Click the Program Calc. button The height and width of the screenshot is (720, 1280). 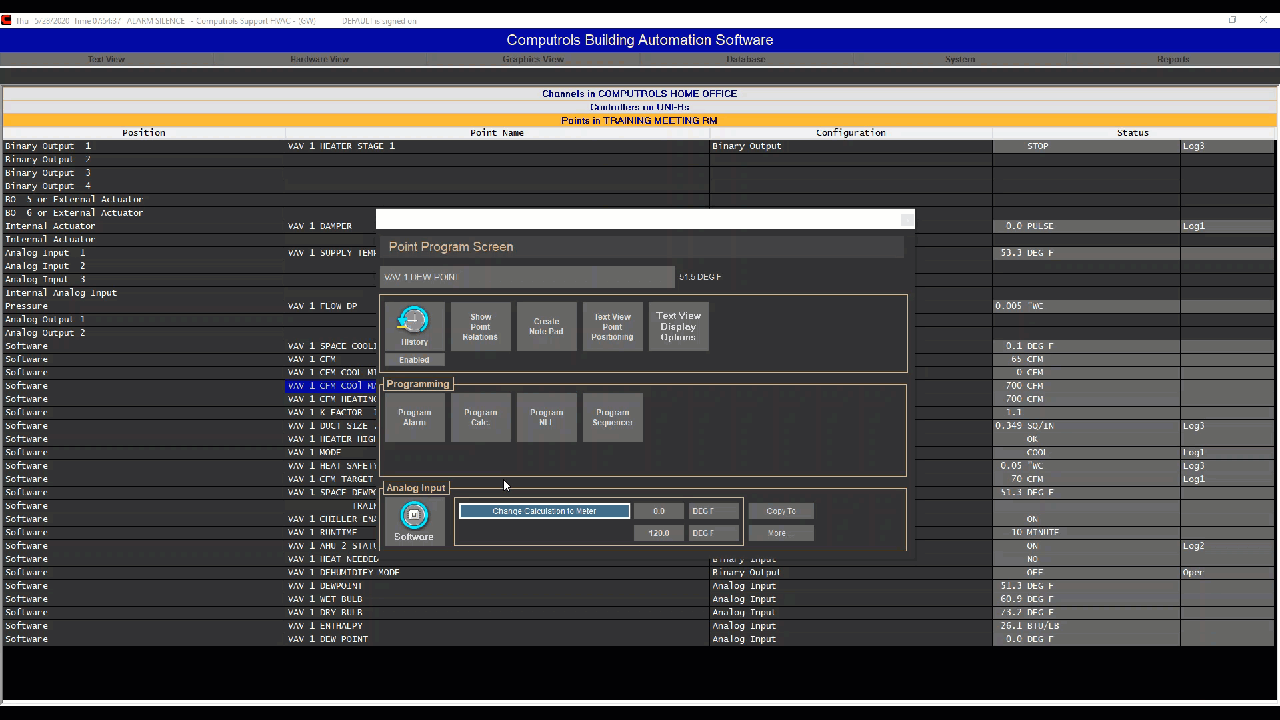pyautogui.click(x=480, y=417)
